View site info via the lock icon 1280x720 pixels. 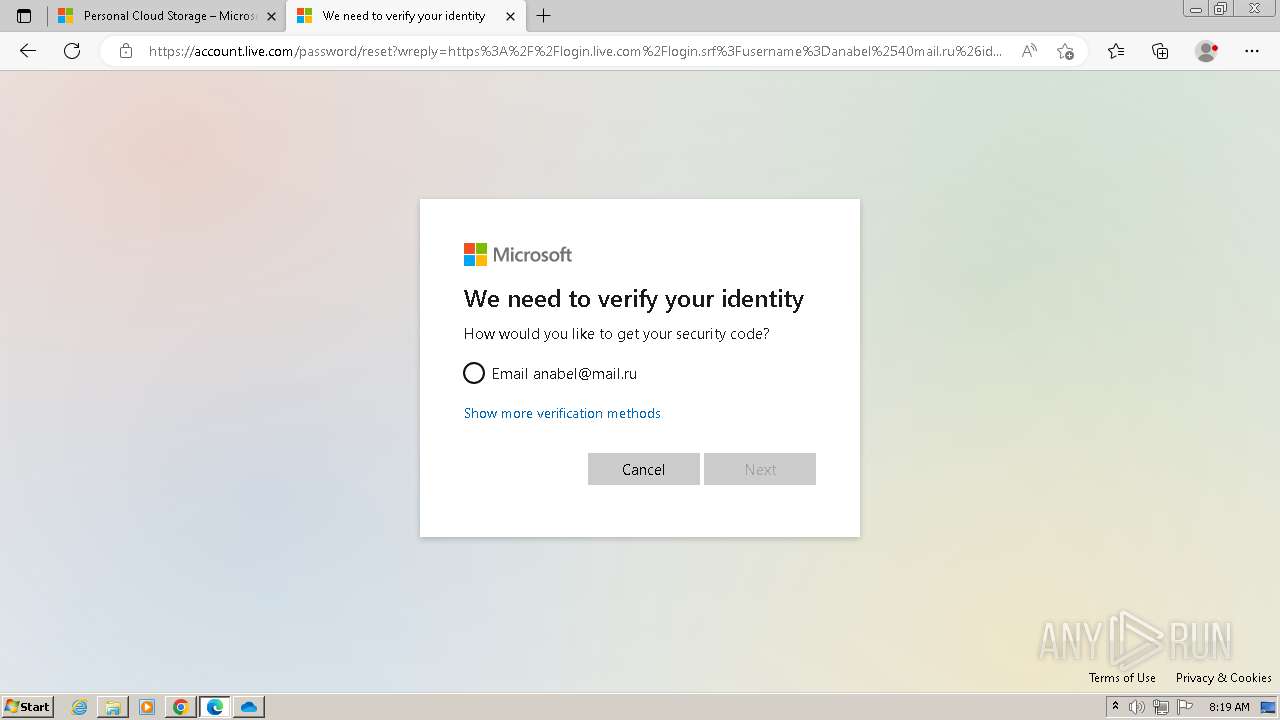tap(126, 51)
